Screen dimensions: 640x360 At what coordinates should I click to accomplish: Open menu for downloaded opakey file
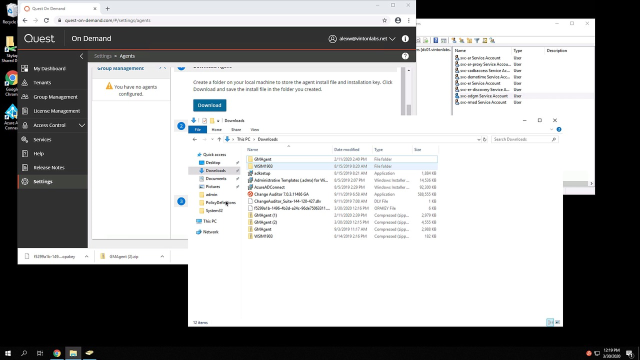click(x=87, y=256)
